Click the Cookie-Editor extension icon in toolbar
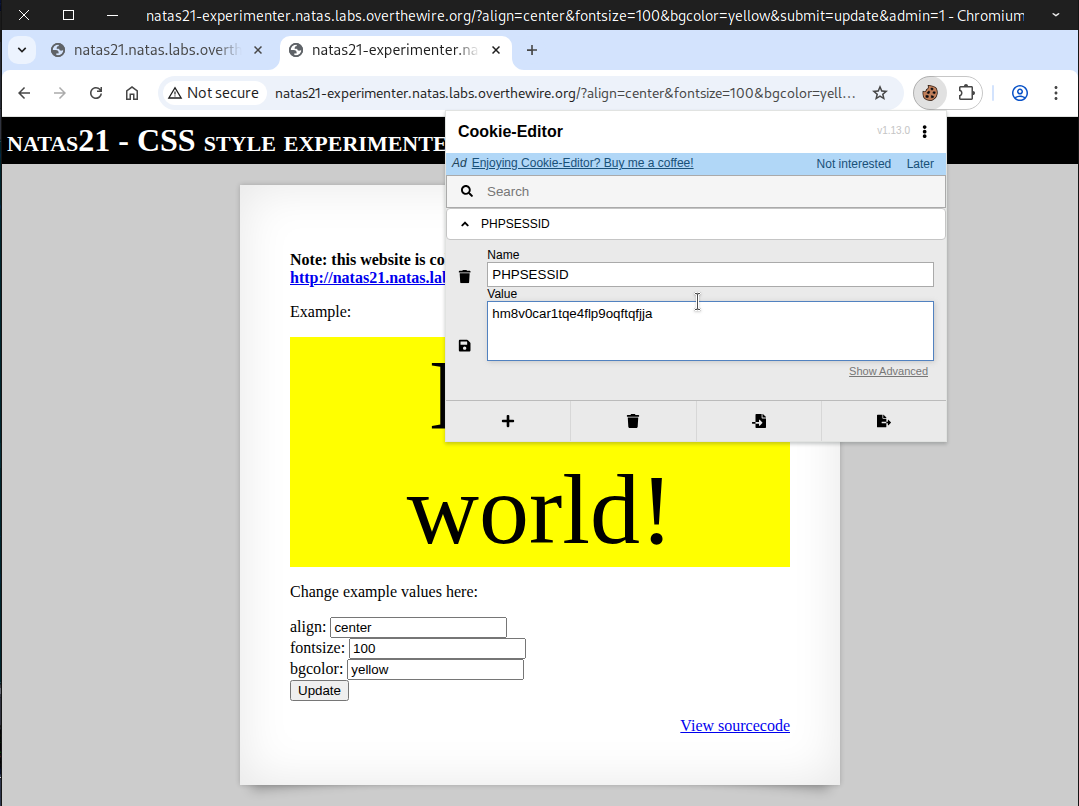Viewport: 1079px width, 806px height. [x=930, y=93]
